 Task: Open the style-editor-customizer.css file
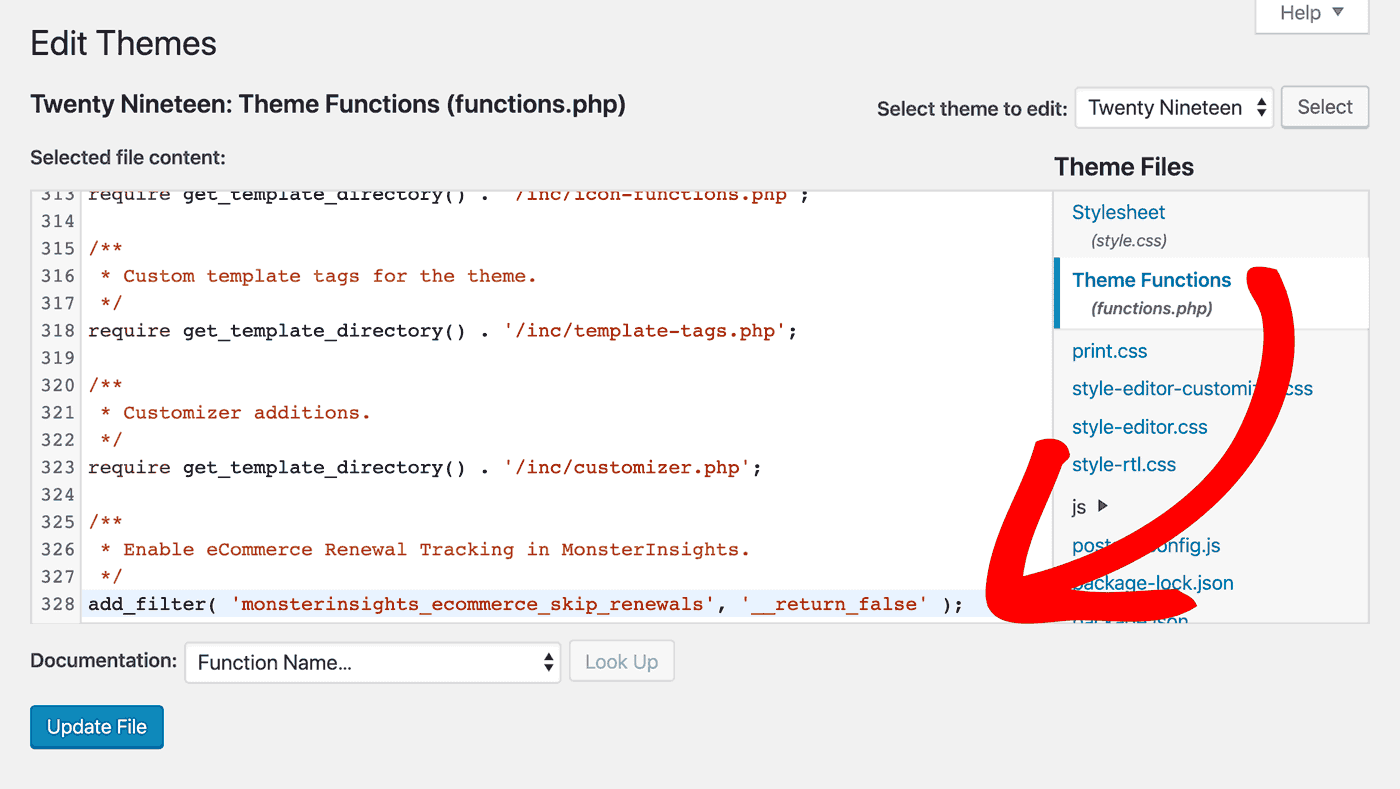pos(1160,389)
